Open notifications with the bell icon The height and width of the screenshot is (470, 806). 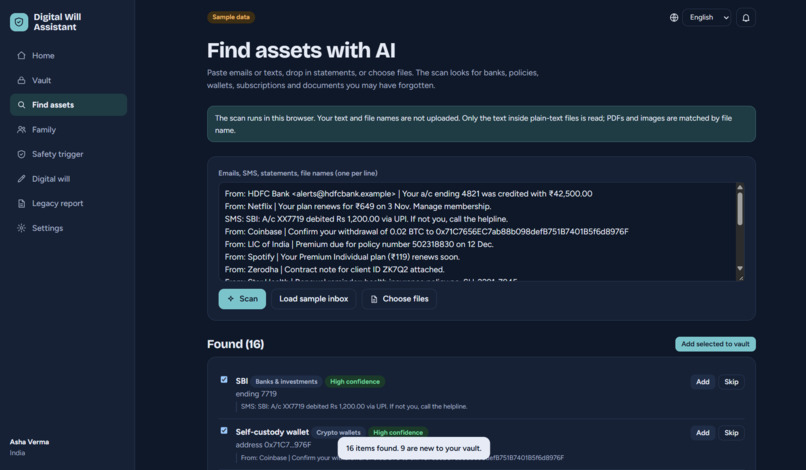click(x=745, y=18)
